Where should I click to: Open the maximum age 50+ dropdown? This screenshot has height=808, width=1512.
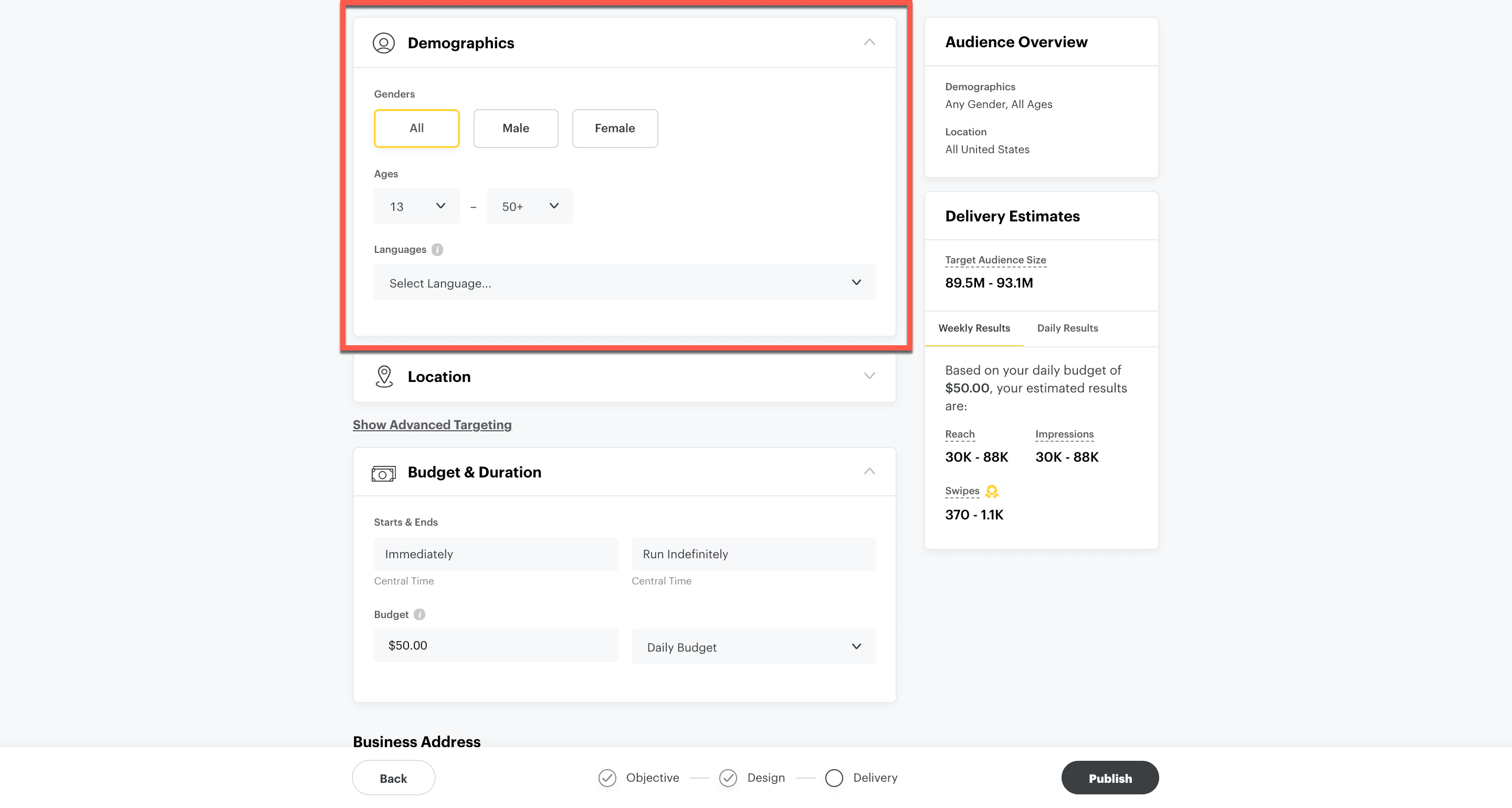pos(529,206)
